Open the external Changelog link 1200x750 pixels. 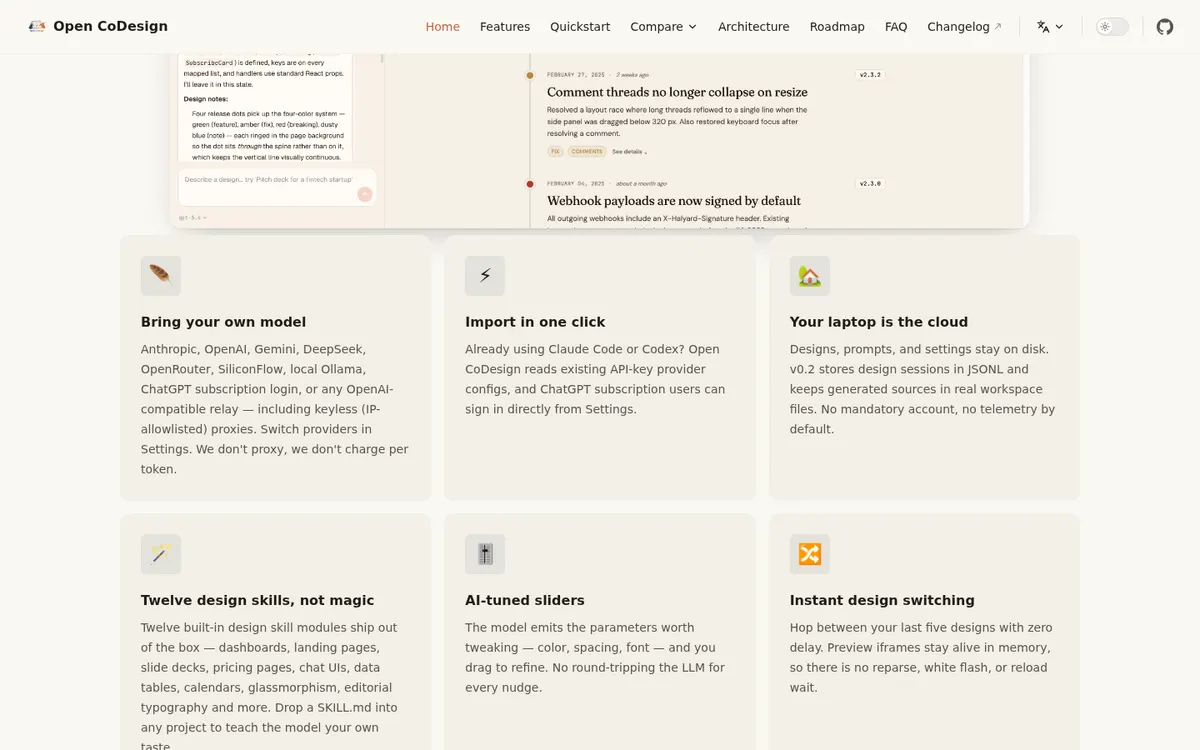point(964,27)
